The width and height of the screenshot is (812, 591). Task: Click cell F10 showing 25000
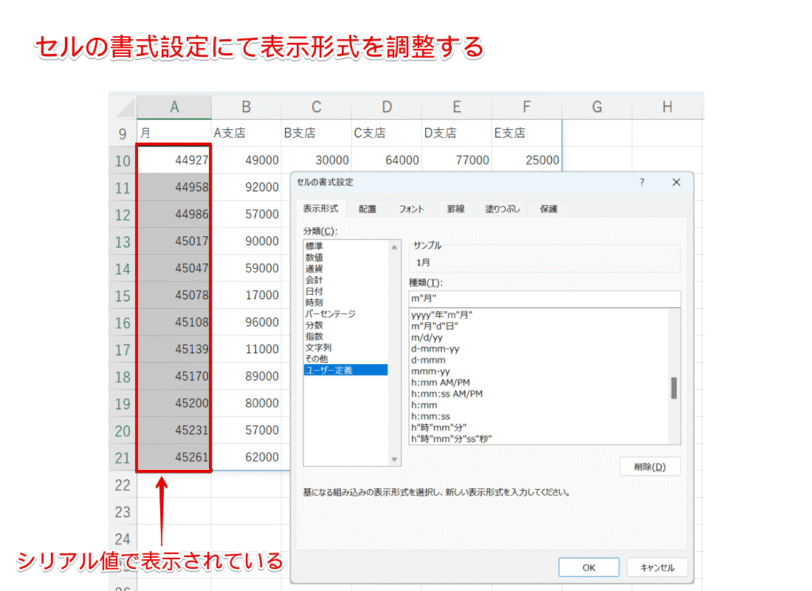(x=527, y=160)
